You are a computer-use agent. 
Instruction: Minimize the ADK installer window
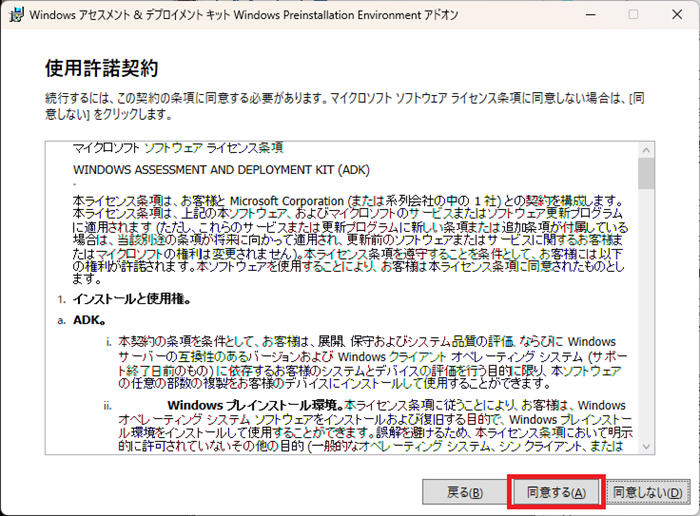[x=586, y=15]
